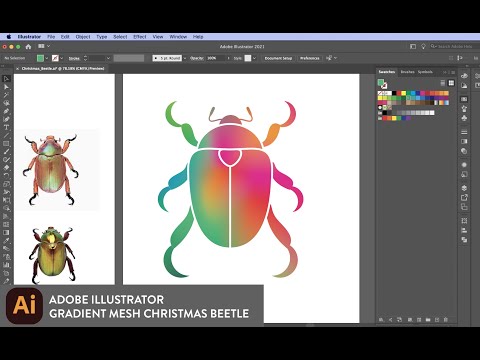Select the Selection tool arrow
This screenshot has width=480, height=360.
pyautogui.click(x=6, y=79)
